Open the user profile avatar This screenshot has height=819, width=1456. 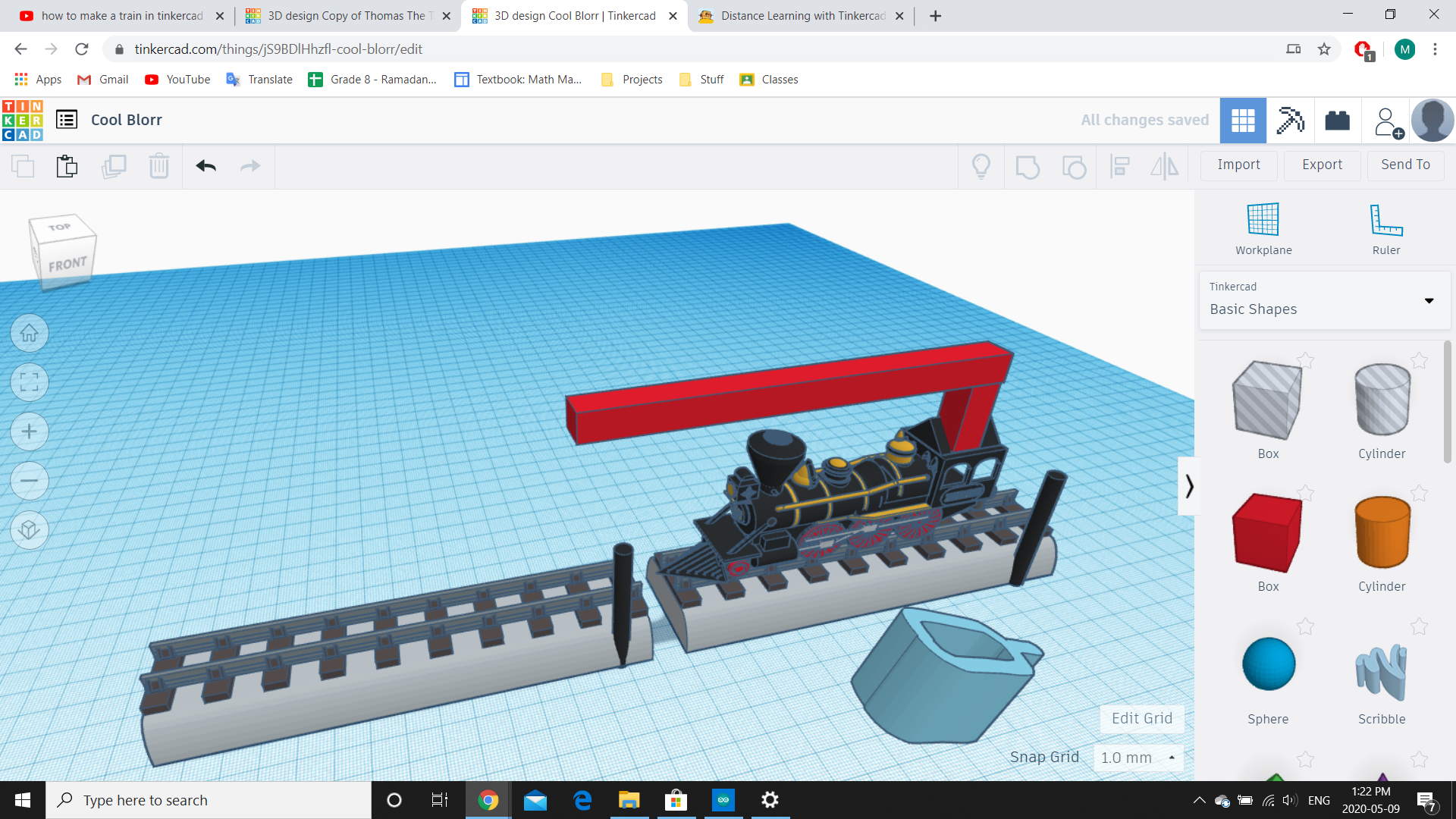coord(1432,120)
